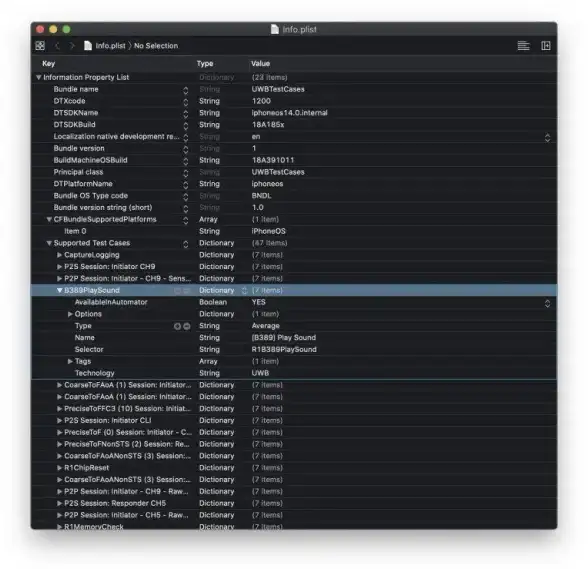Toggle the editor options lines icon

point(524,46)
